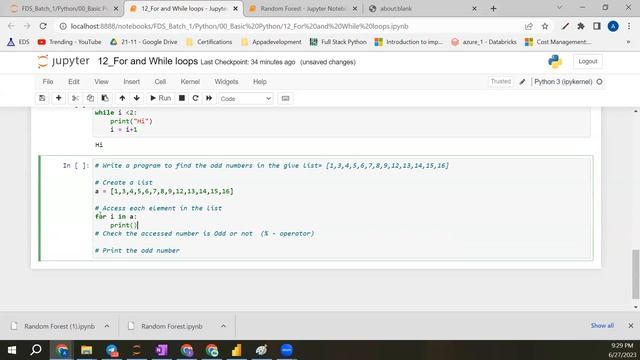Open the Trending - YouTube bookmark
Screen dimensions: 640x360
tap(69, 42)
